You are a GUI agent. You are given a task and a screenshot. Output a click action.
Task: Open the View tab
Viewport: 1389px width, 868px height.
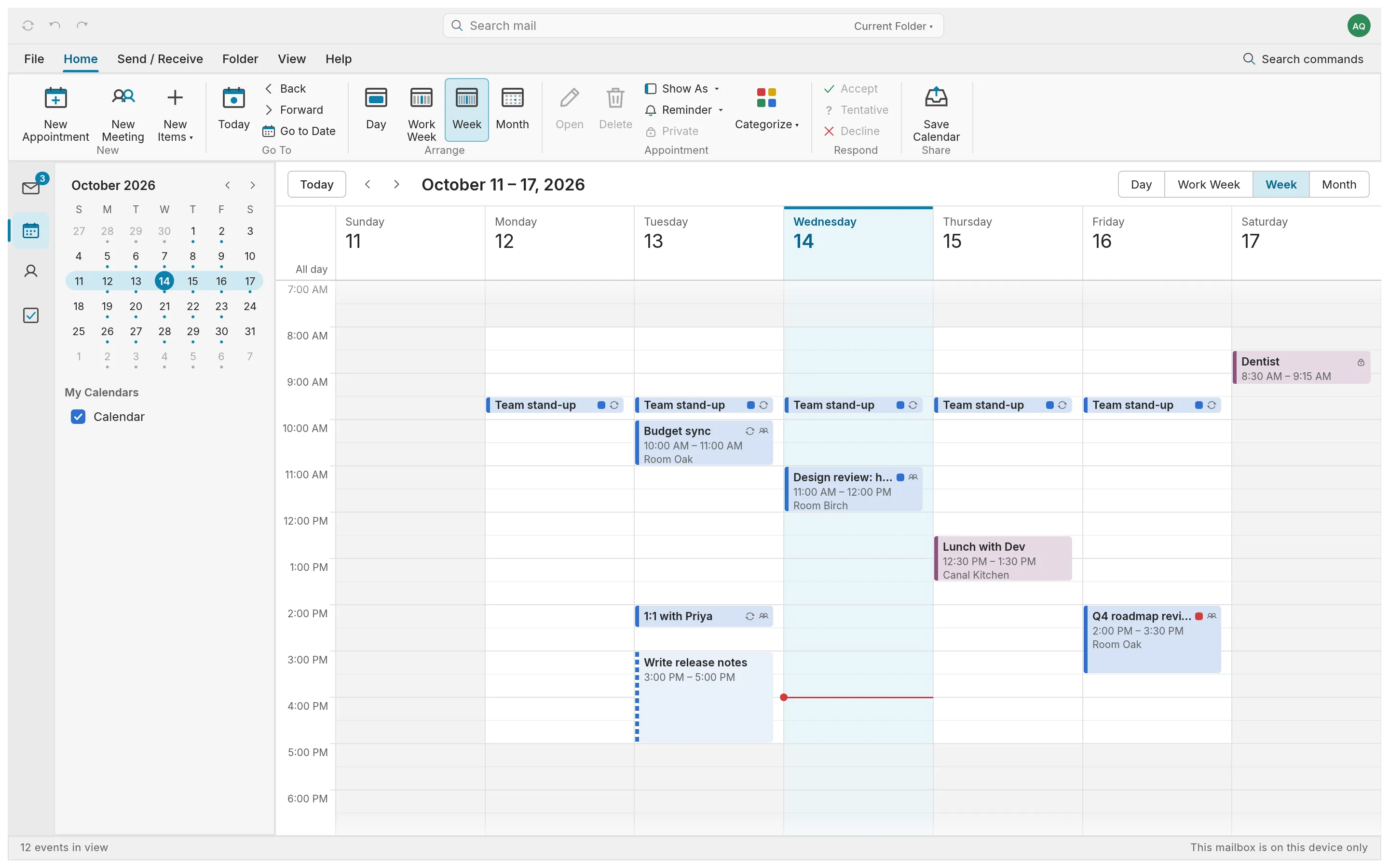tap(292, 58)
